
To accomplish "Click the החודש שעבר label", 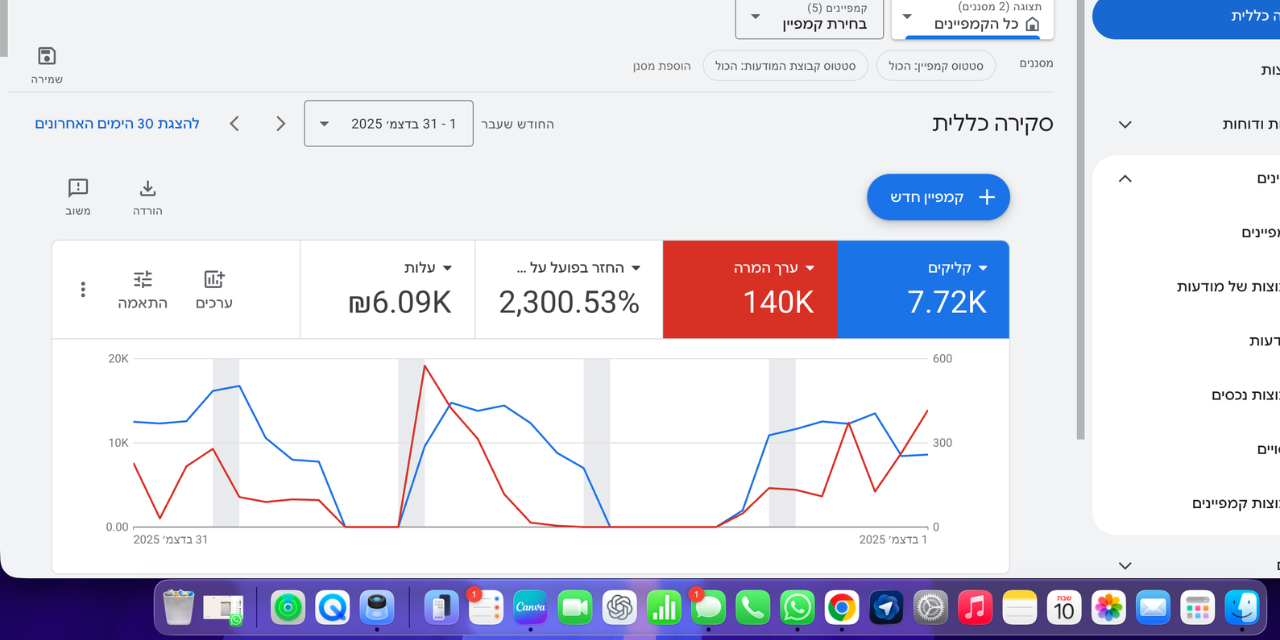I will pos(518,124).
